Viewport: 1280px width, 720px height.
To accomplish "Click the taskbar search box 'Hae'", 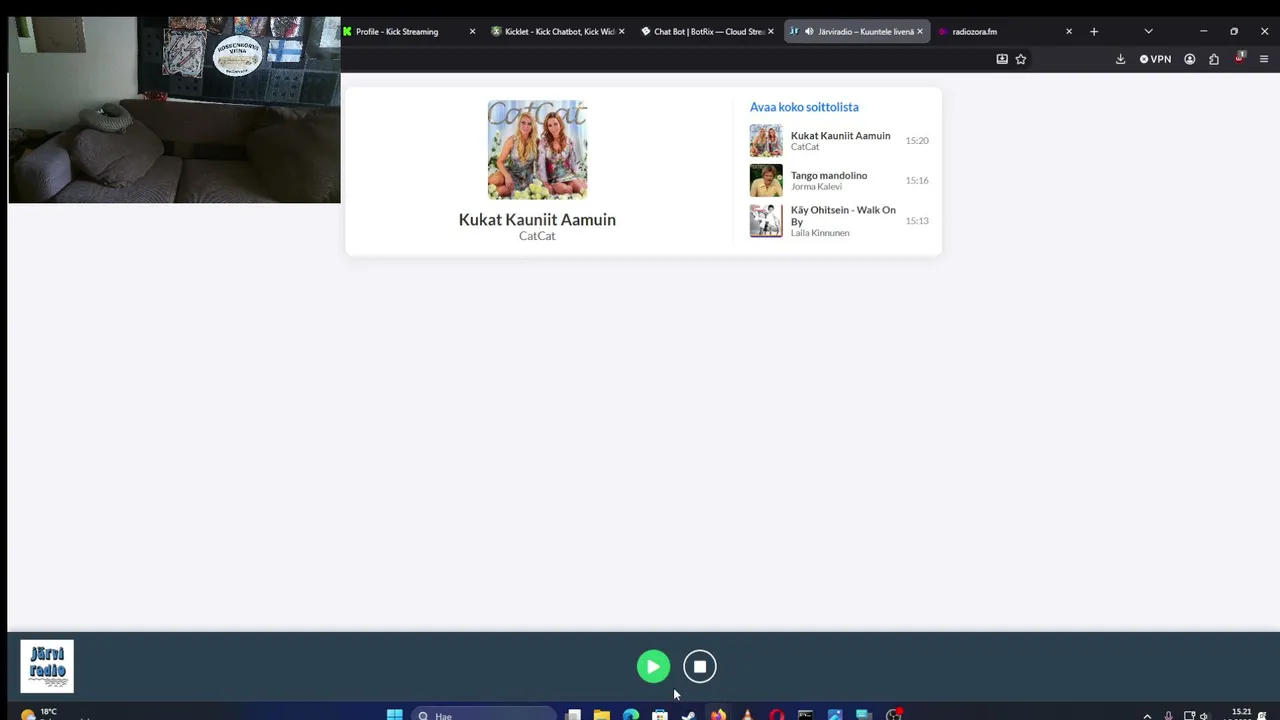I will point(484,715).
